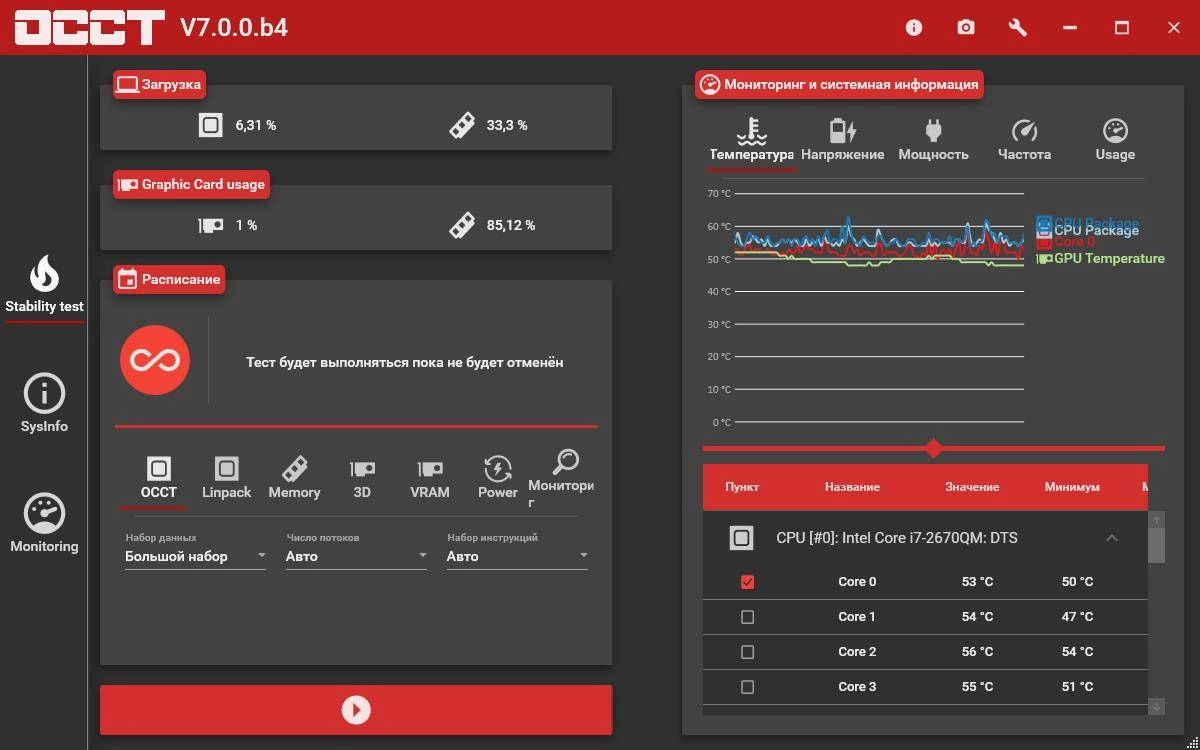Open the SysInfo section

click(x=44, y=403)
